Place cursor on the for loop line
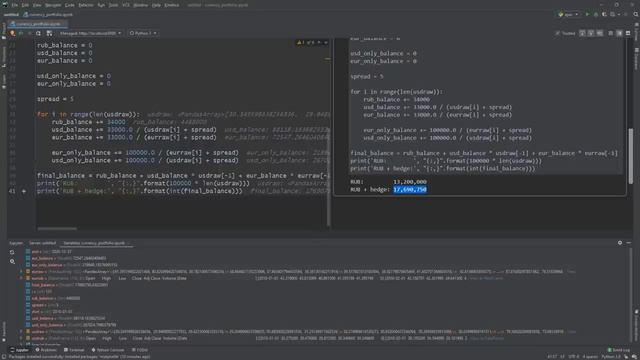The image size is (640, 360). coord(88,114)
